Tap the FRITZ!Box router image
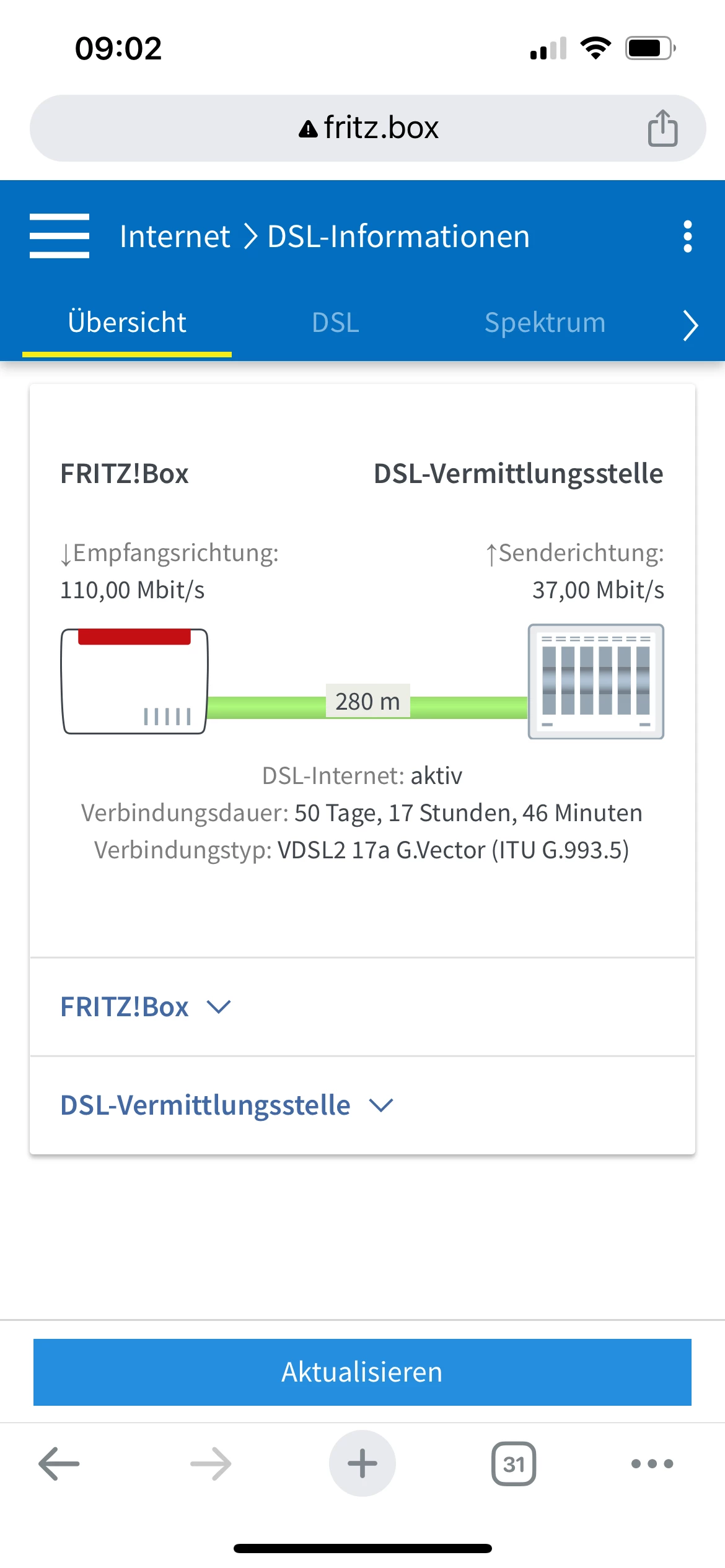Image resolution: width=725 pixels, height=1568 pixels. [x=134, y=681]
